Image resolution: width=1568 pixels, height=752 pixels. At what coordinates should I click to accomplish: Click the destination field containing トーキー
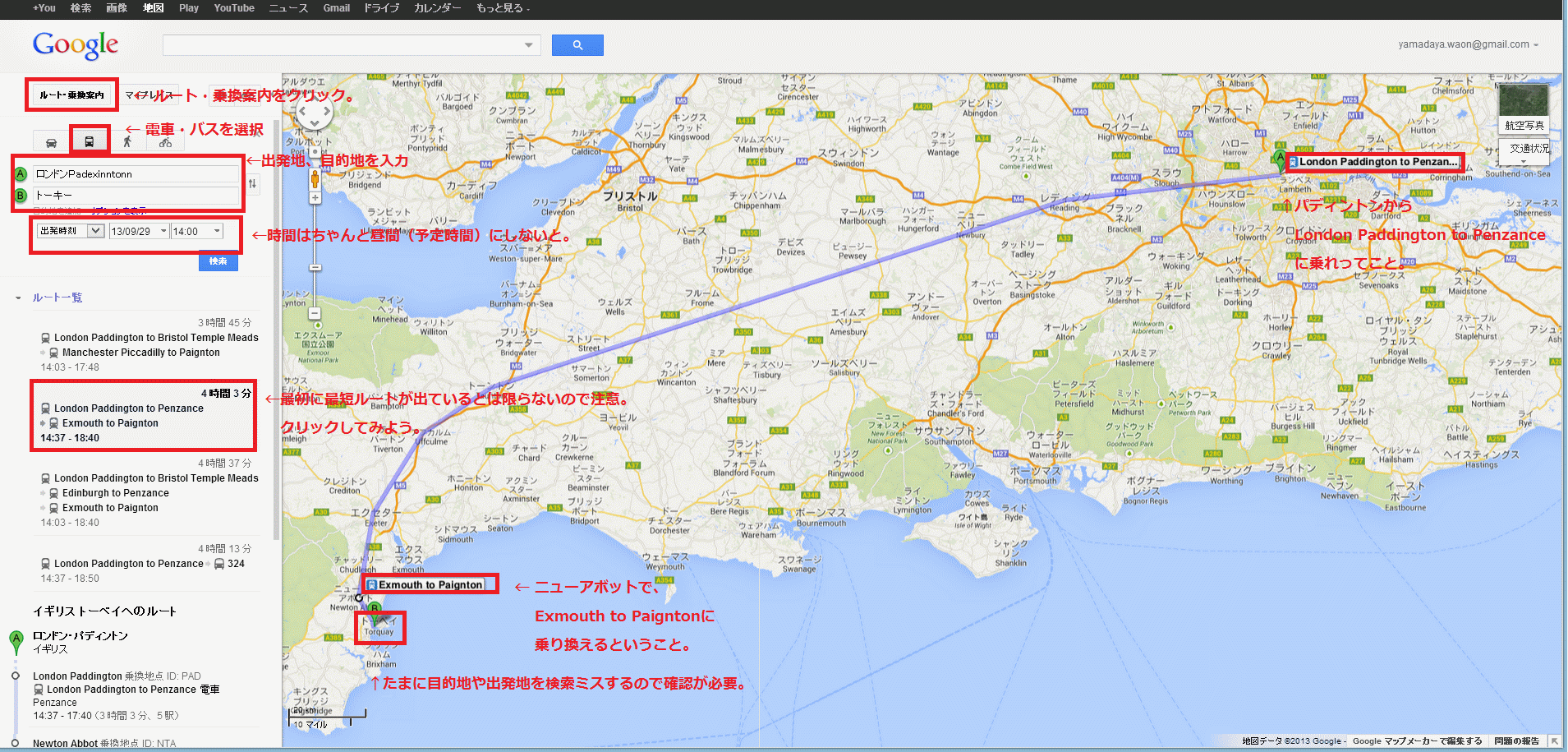click(136, 196)
